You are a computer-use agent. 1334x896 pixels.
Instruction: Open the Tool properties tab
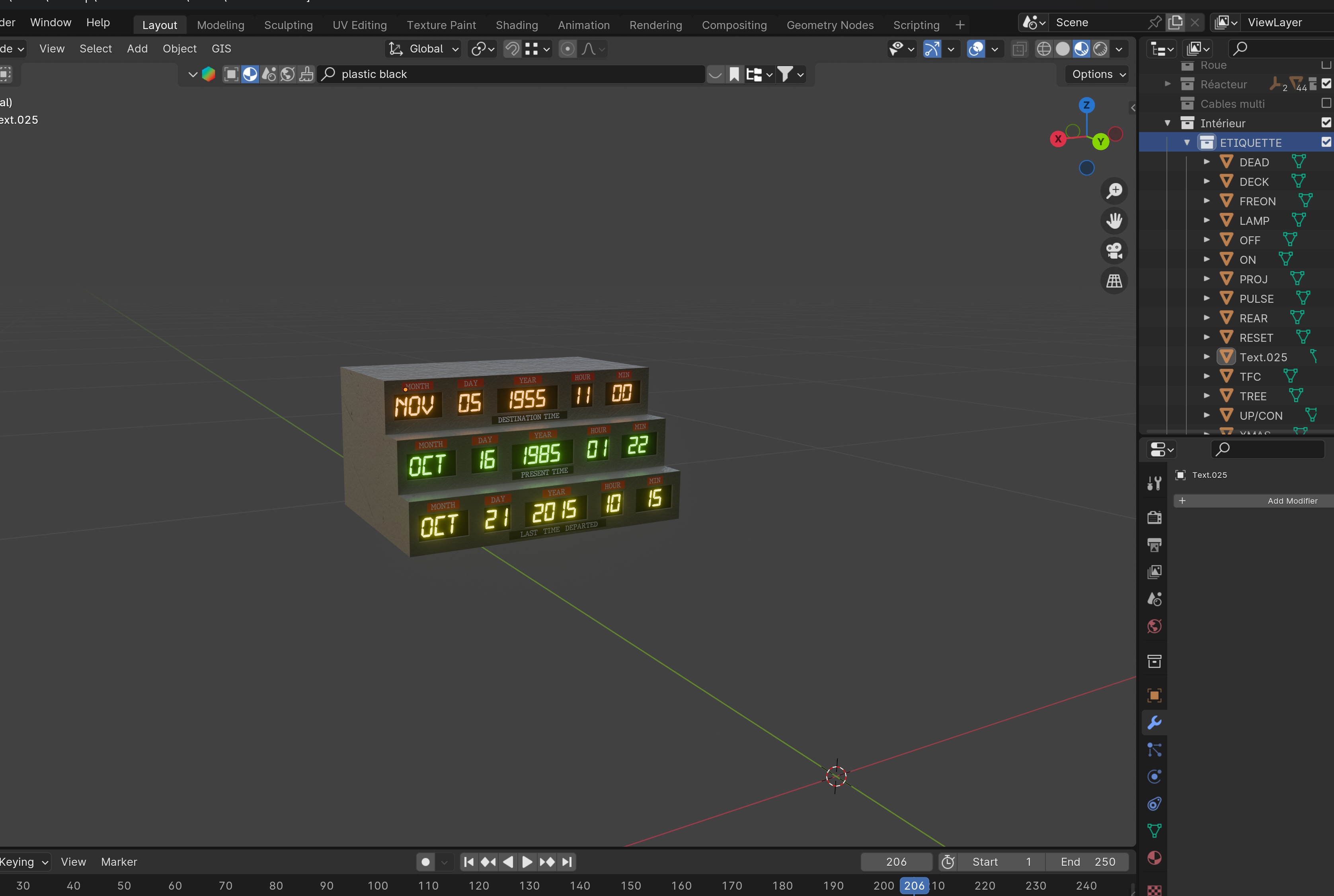tap(1154, 483)
